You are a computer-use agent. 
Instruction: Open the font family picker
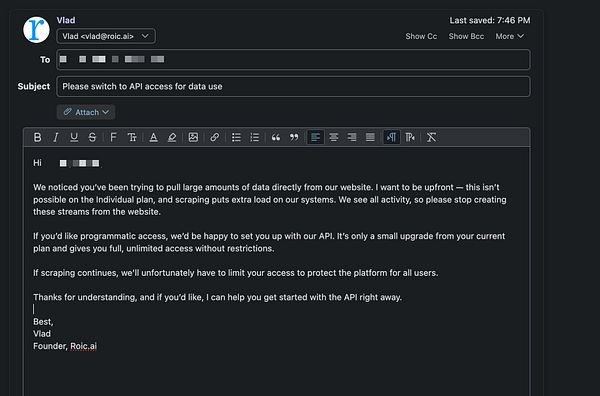pos(113,137)
